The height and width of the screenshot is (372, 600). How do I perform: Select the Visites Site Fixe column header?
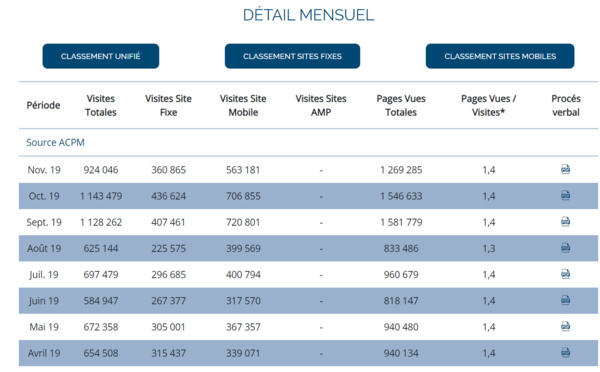click(x=168, y=105)
